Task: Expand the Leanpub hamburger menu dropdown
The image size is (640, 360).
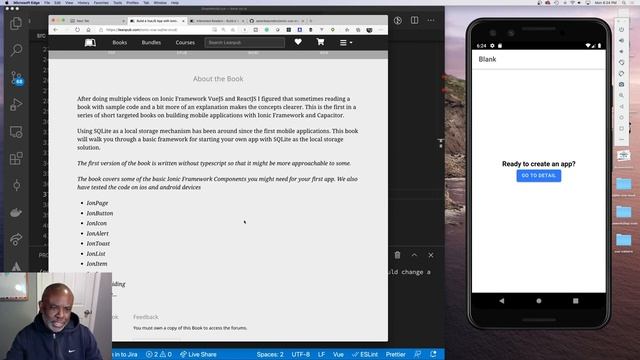Action: [x=346, y=42]
